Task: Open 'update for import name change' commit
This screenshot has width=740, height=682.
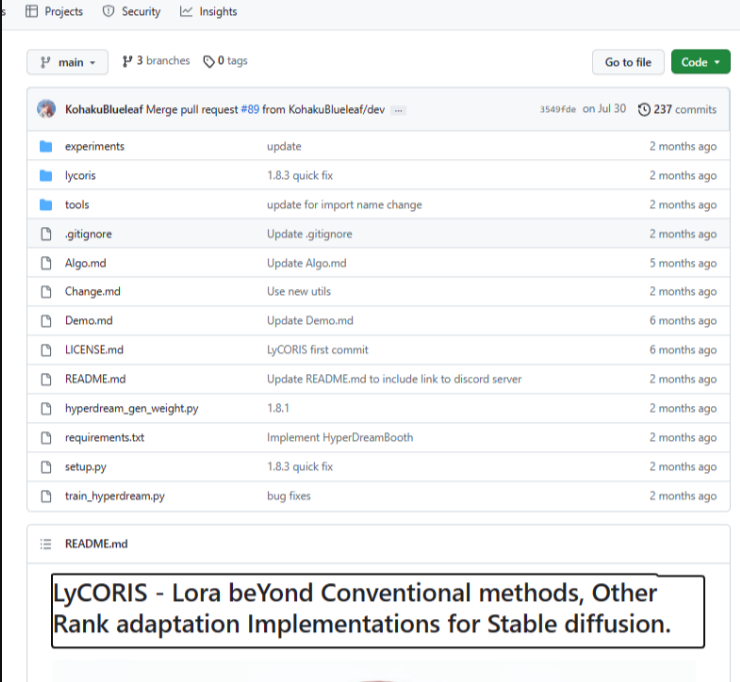Action: [x=345, y=205]
